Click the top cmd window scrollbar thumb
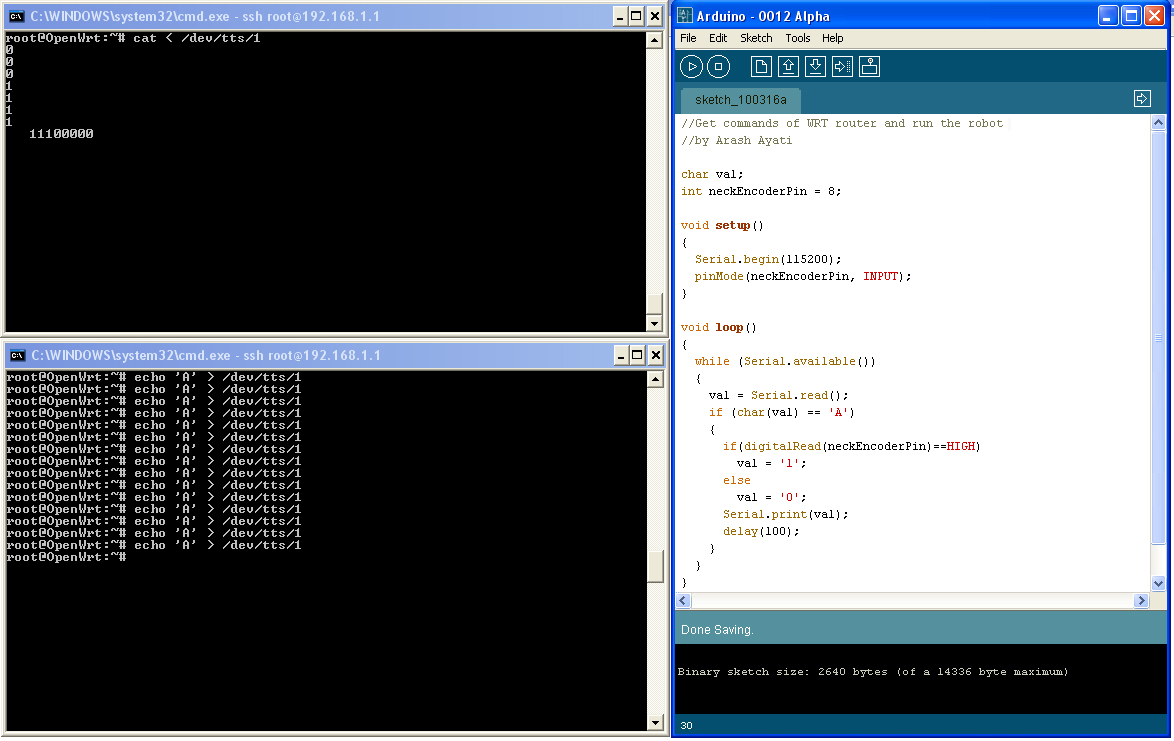Image resolution: width=1174 pixels, height=741 pixels. [654, 302]
